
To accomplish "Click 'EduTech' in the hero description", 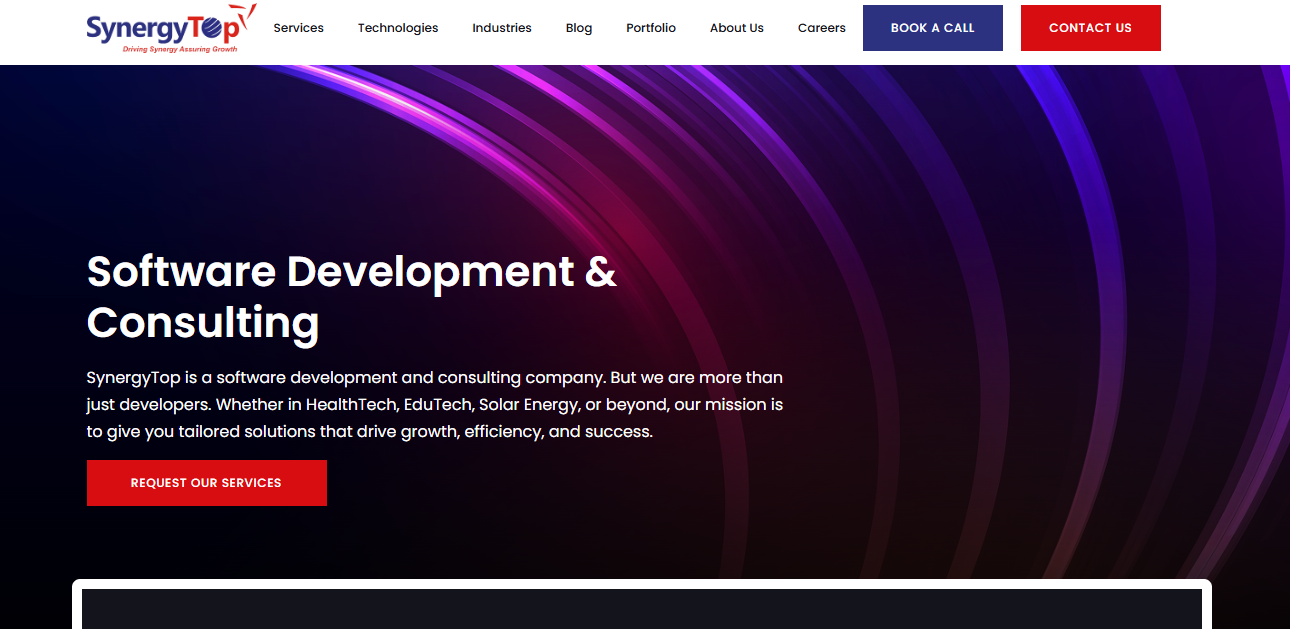I will 436,405.
